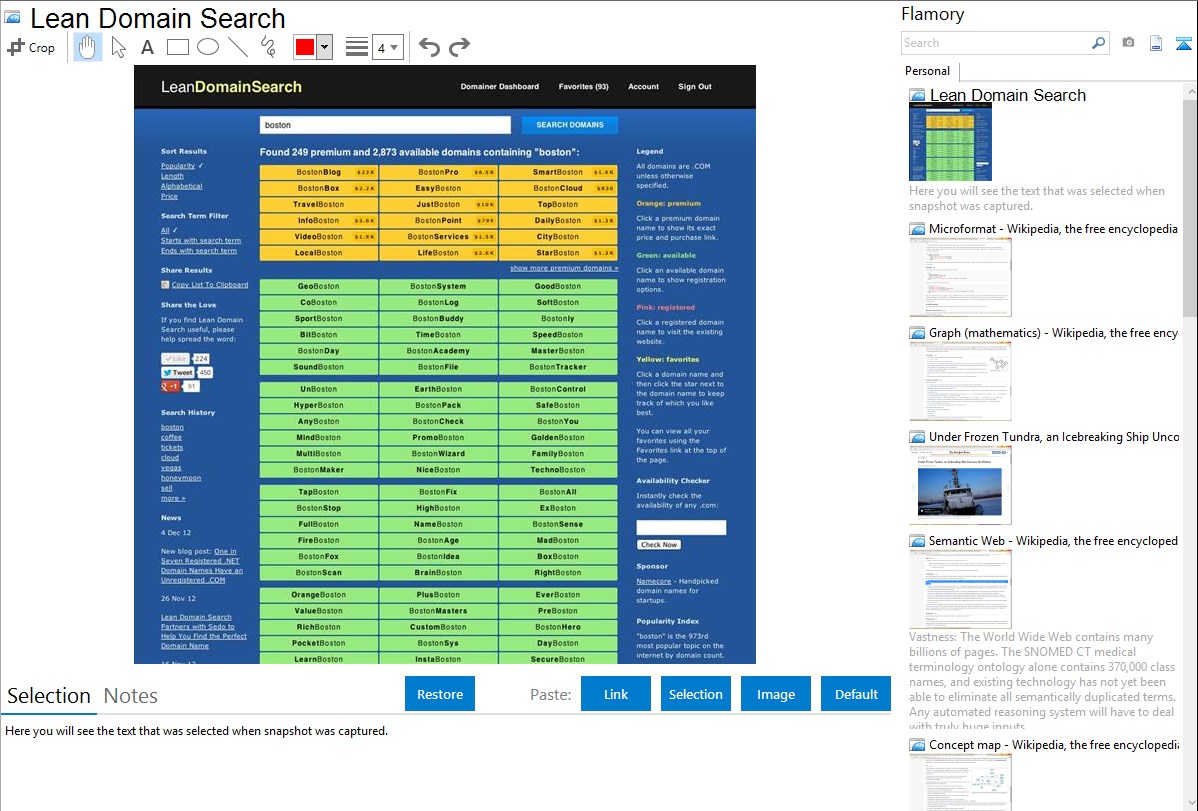The height and width of the screenshot is (811, 1198).
Task: Undo the last annotation
Action: [429, 47]
